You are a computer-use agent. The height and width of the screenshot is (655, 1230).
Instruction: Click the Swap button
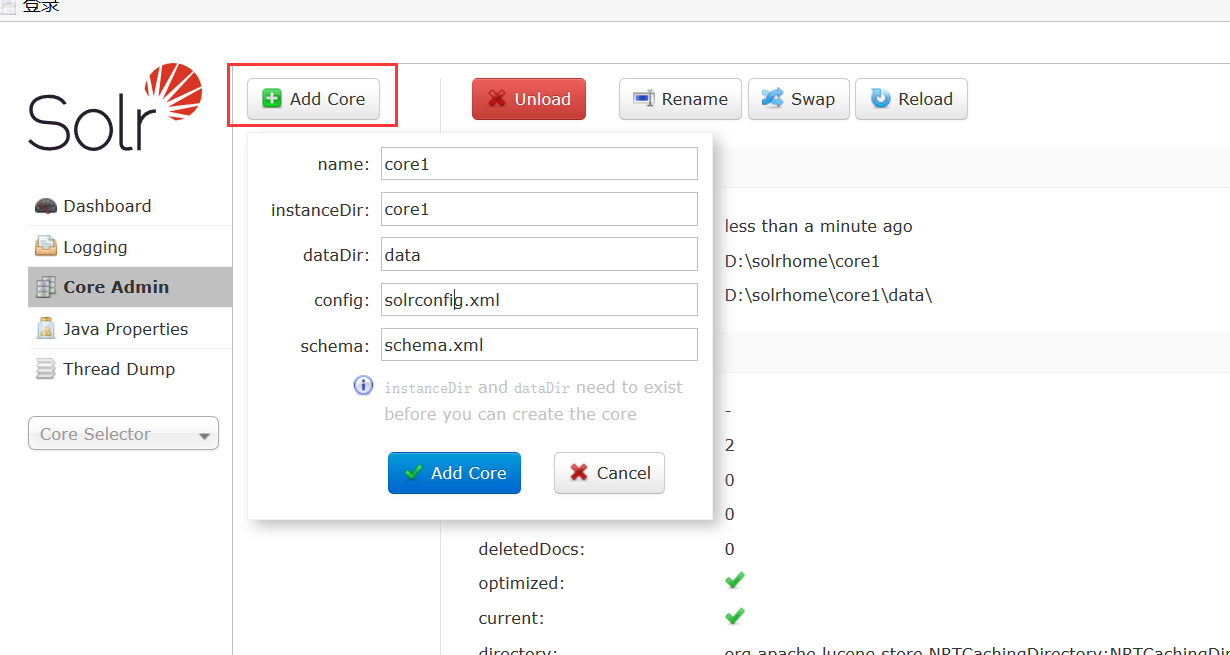798,99
